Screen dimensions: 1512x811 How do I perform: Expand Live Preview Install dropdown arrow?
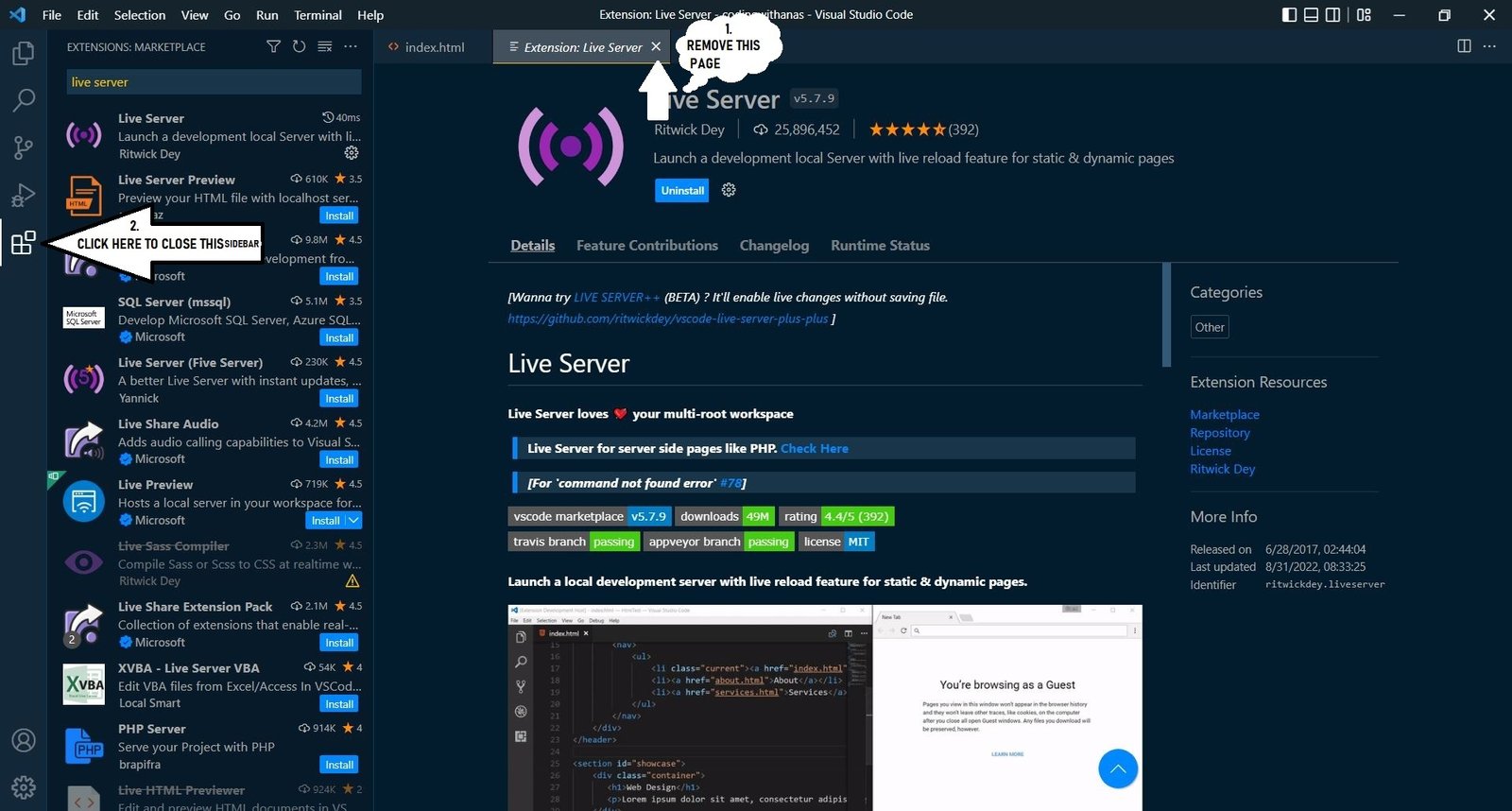click(353, 521)
